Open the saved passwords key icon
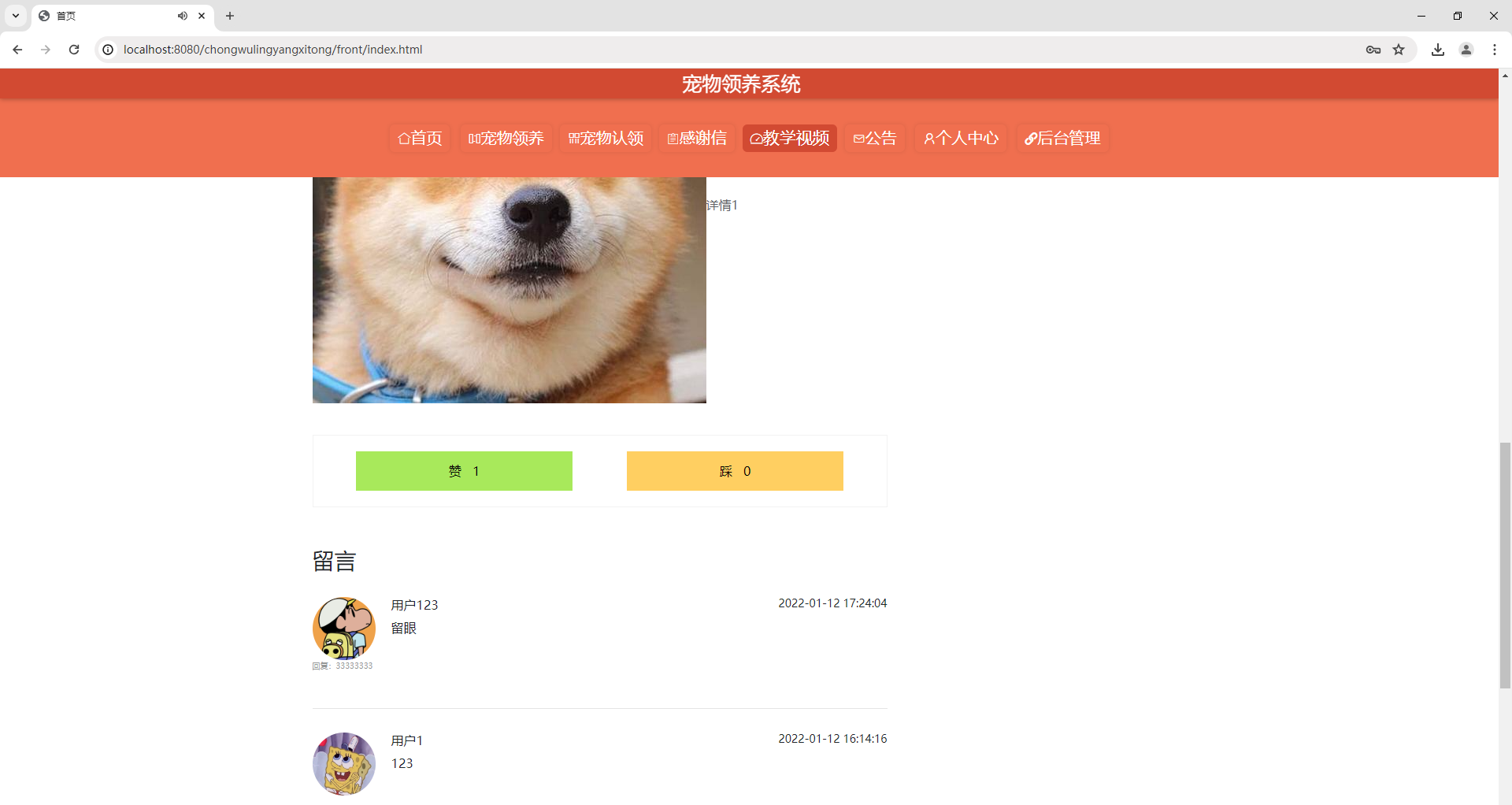The height and width of the screenshot is (805, 1512). [1373, 50]
